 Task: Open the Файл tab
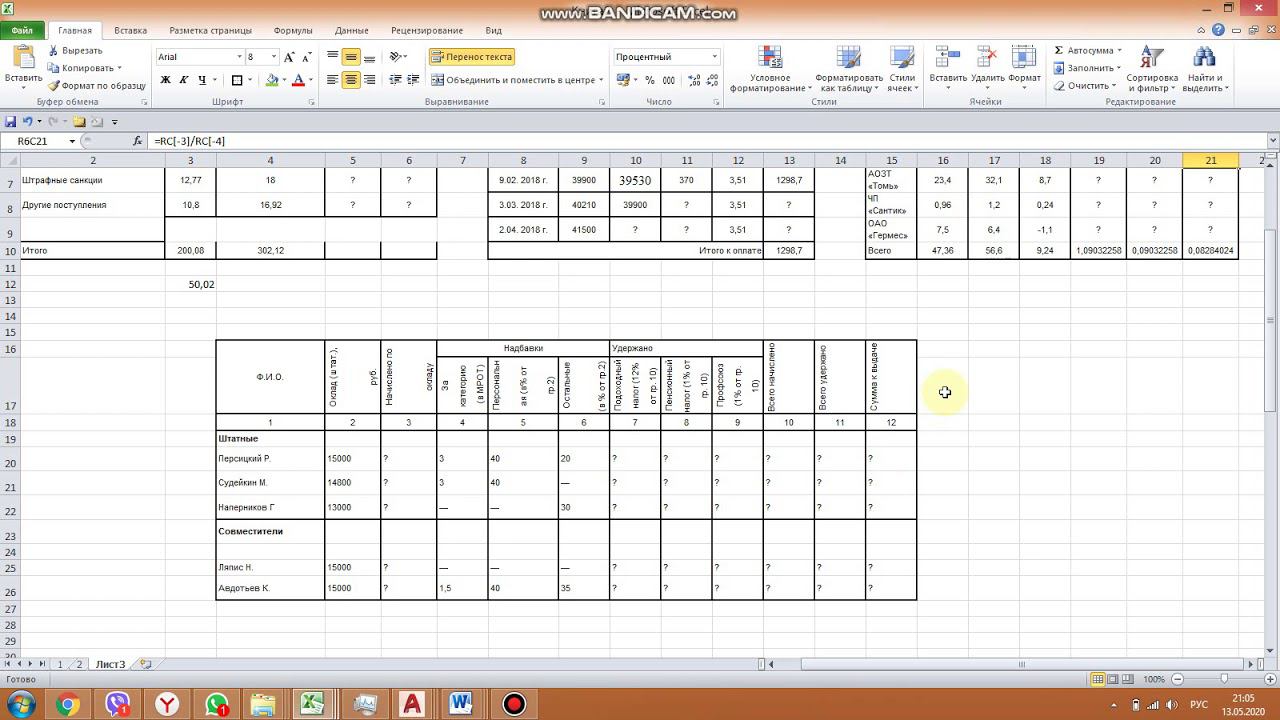pyautogui.click(x=22, y=31)
